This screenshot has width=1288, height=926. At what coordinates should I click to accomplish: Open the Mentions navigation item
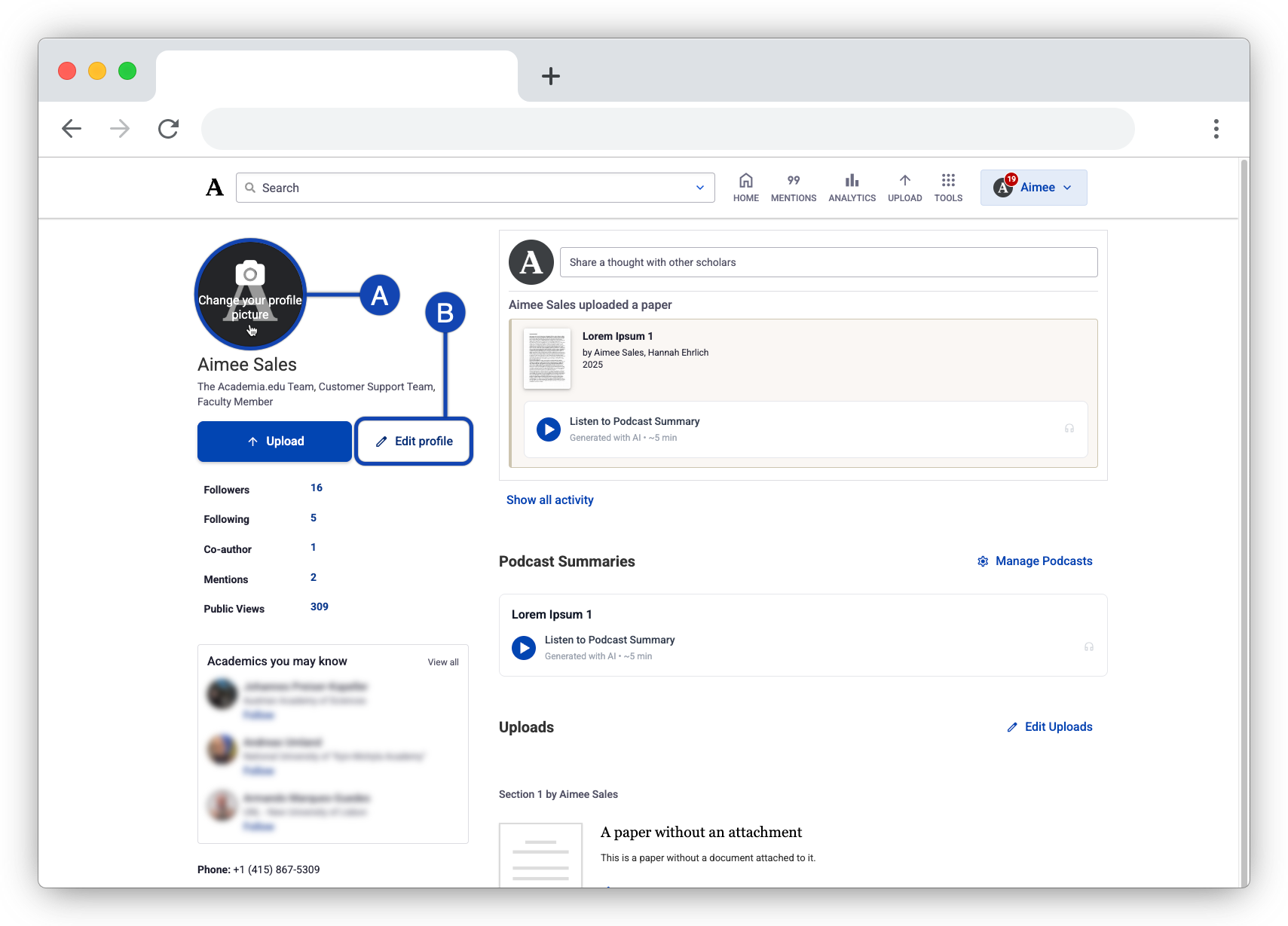(793, 188)
